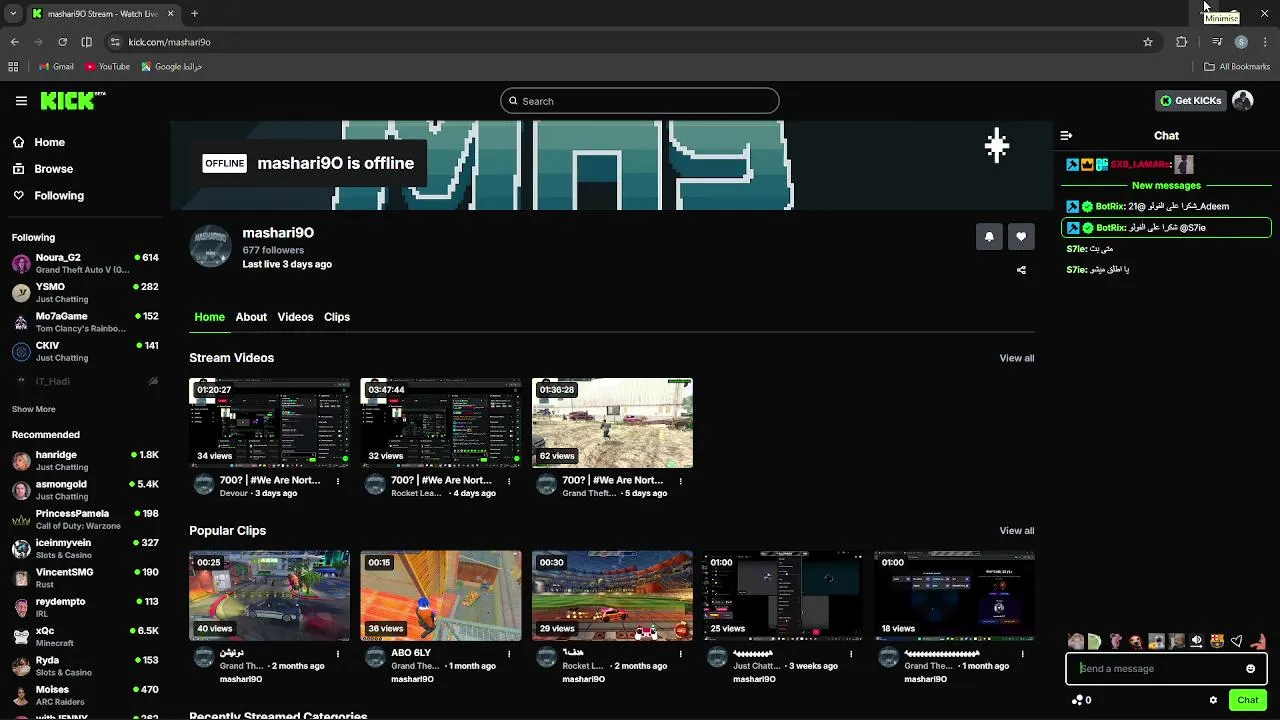Open browser extensions puzzle icon
The height and width of the screenshot is (720, 1280).
point(1182,42)
